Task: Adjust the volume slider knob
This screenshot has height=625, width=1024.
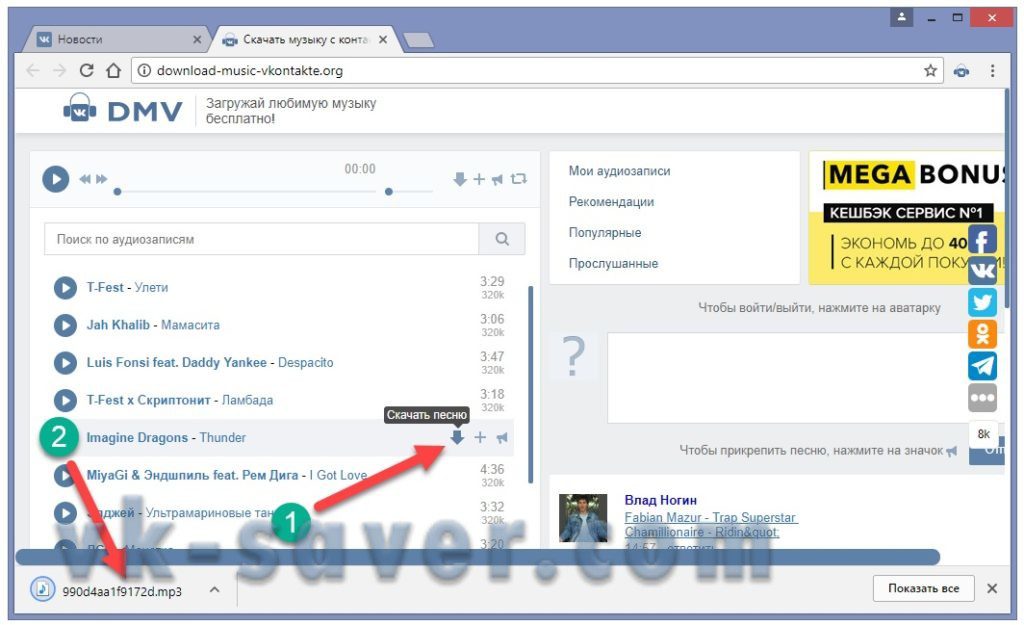Action: pos(389,192)
